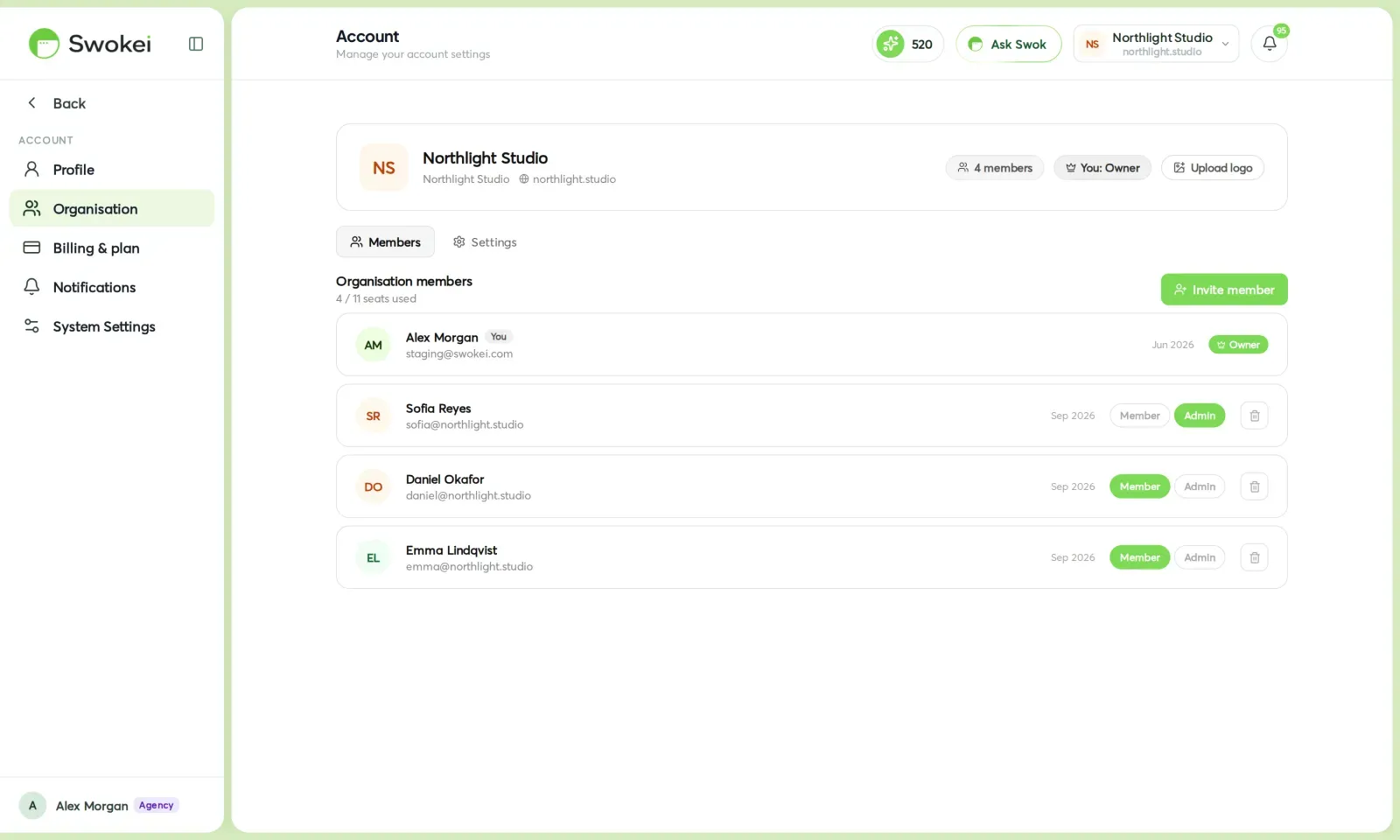Click the Agency plan badge

tap(157, 805)
